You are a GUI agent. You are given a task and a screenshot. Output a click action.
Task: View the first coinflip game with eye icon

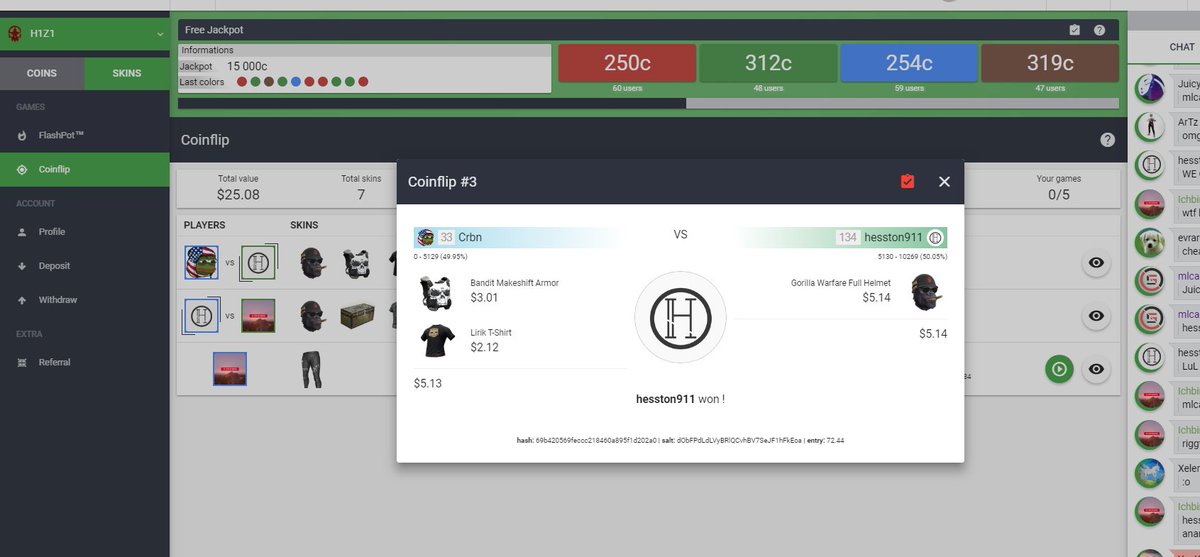pos(1096,263)
